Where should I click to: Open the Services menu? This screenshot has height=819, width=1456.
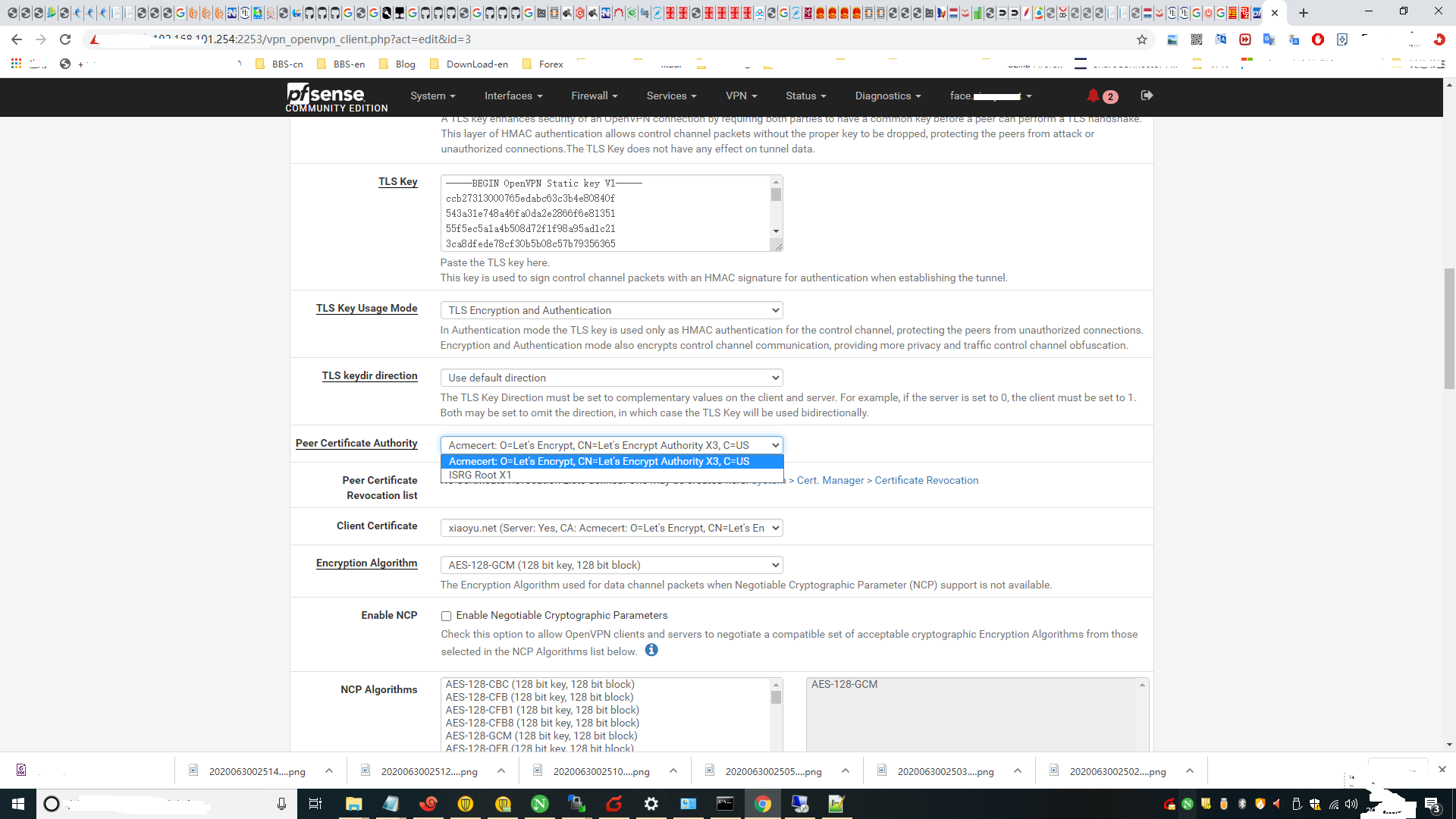click(x=672, y=96)
